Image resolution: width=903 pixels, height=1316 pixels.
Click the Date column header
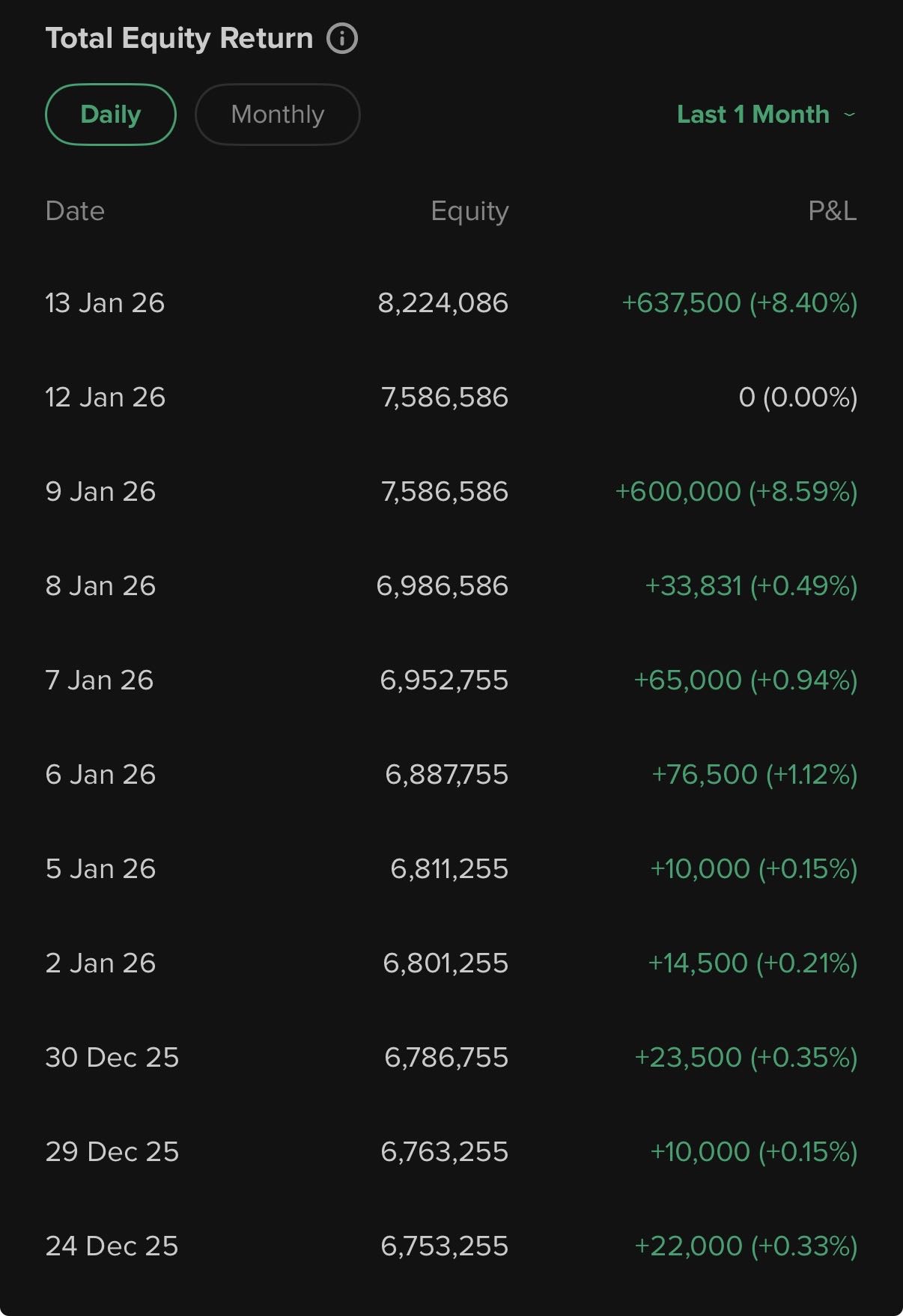pyautogui.click(x=75, y=211)
